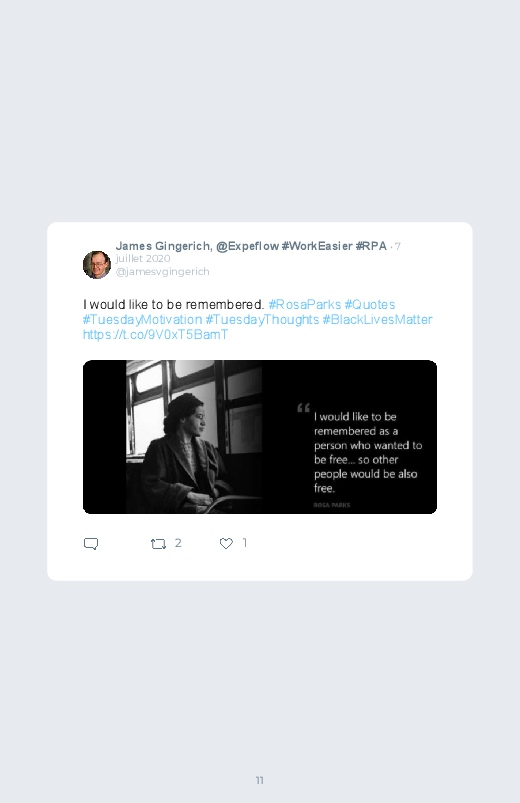Viewport: 520px width, 803px height.
Task: Open the #Quotes hashtag link
Action: [x=370, y=305]
